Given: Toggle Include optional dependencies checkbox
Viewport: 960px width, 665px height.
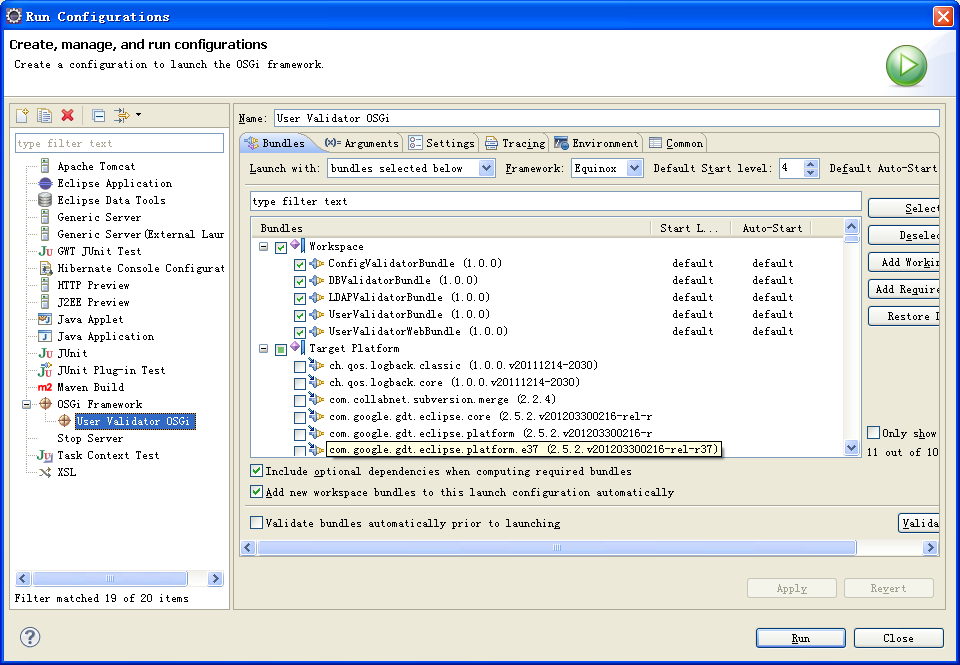Looking at the screenshot, I should tap(257, 470).
